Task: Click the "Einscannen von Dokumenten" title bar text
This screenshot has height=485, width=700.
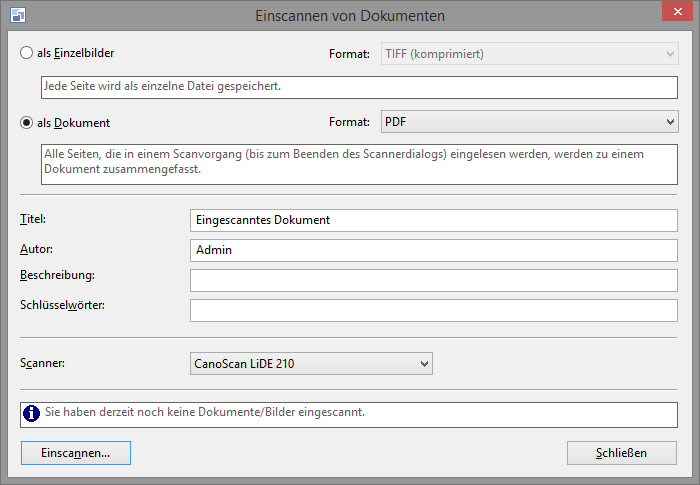Action: (x=349, y=16)
